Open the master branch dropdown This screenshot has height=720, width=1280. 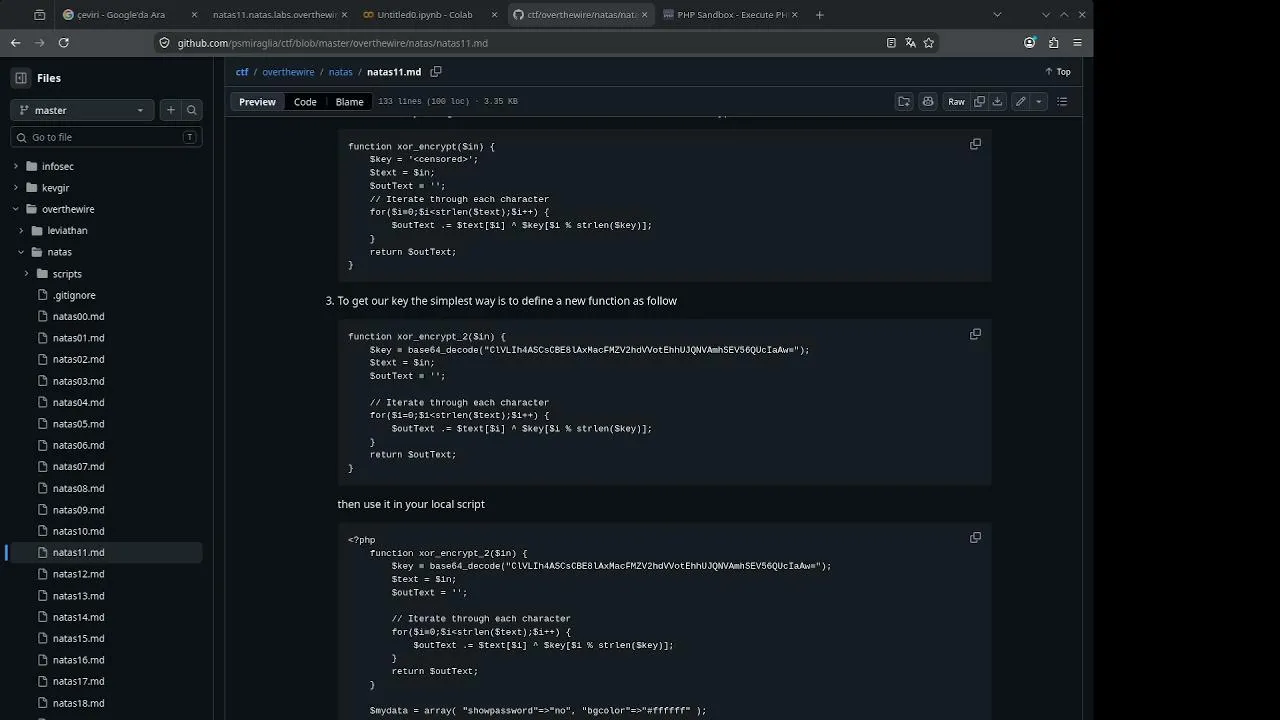tap(82, 110)
